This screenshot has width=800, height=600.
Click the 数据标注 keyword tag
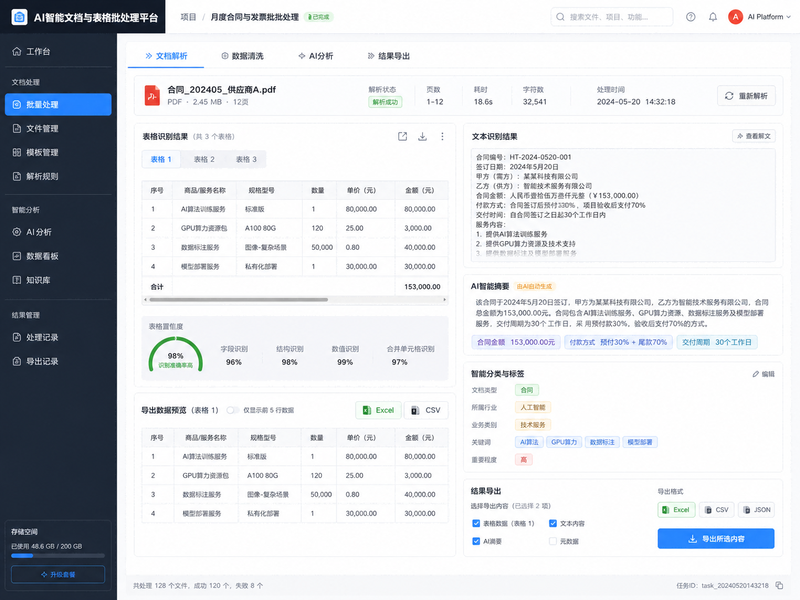coord(602,442)
